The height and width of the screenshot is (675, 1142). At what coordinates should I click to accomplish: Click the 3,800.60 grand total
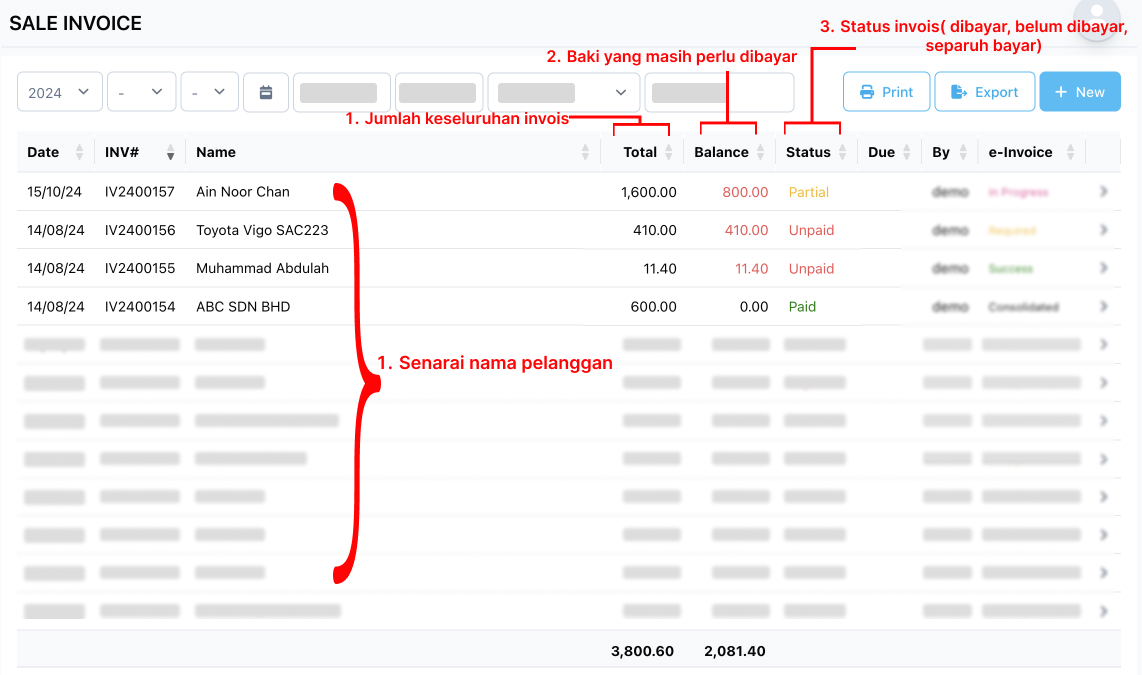point(642,651)
